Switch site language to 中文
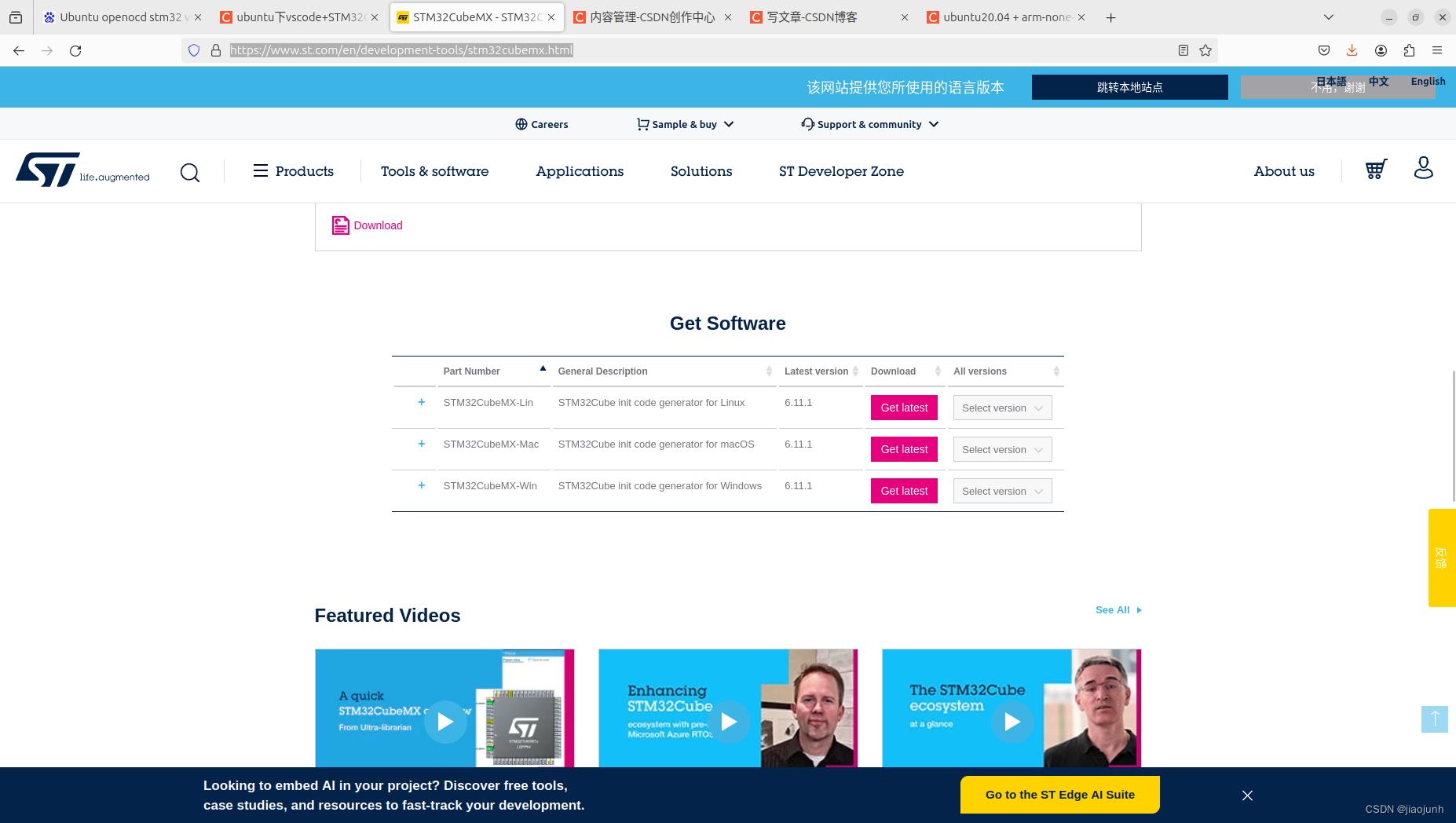Image resolution: width=1456 pixels, height=823 pixels. (x=1379, y=81)
